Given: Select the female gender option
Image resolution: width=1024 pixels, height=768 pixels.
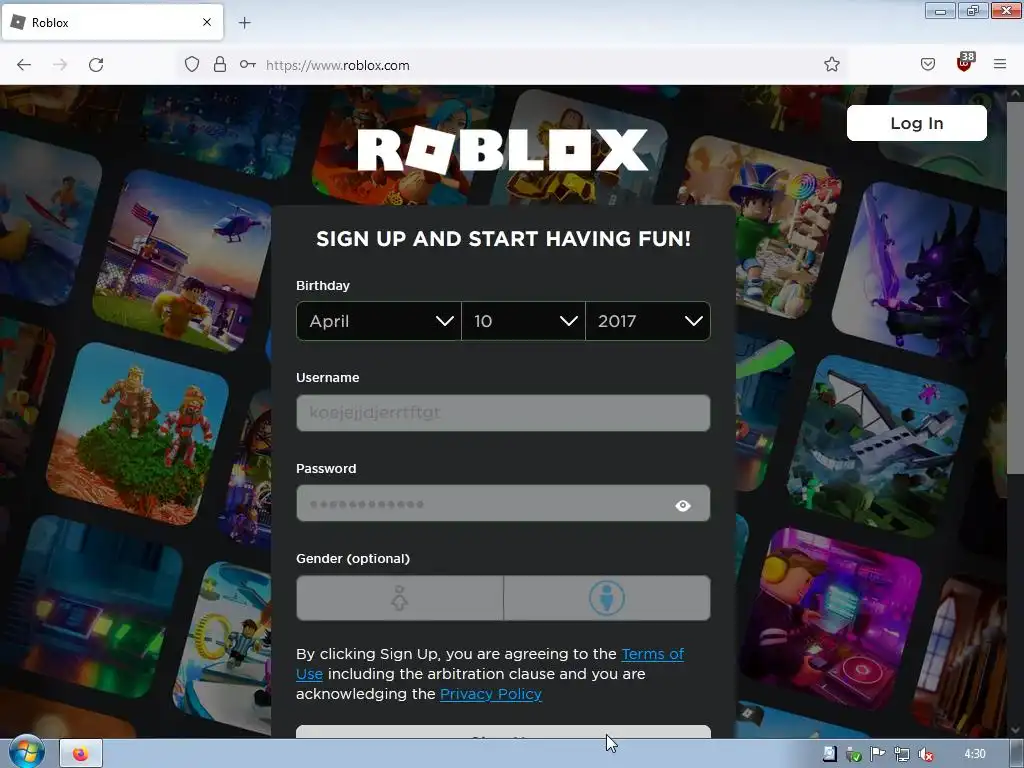Looking at the screenshot, I should point(400,598).
